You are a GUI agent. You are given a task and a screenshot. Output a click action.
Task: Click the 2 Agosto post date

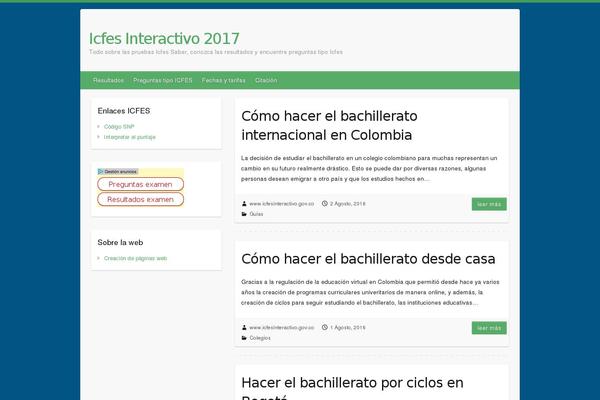point(348,204)
